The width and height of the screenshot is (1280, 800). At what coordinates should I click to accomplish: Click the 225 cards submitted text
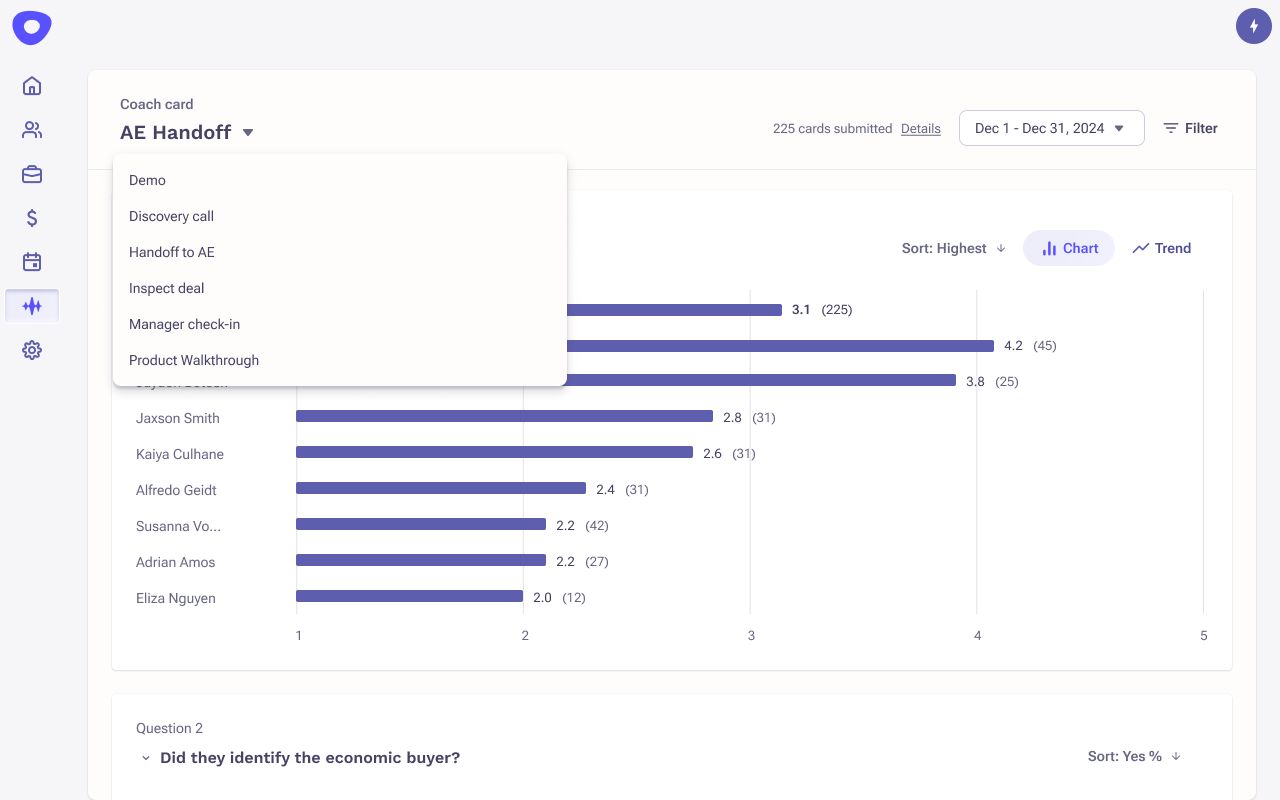coord(832,128)
